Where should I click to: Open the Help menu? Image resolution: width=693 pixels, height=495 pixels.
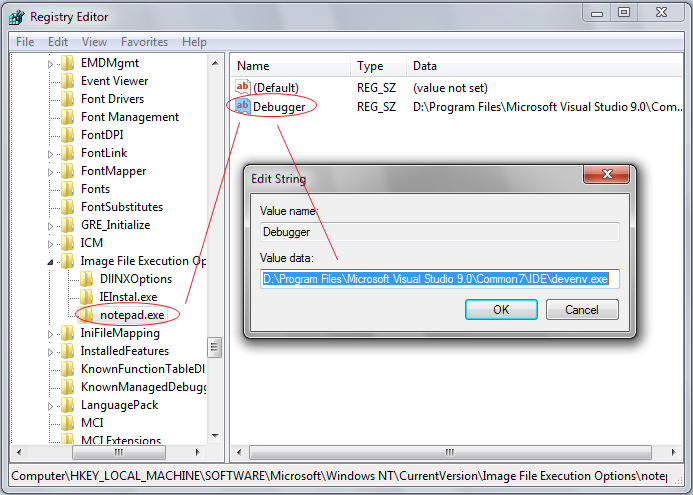pos(194,42)
